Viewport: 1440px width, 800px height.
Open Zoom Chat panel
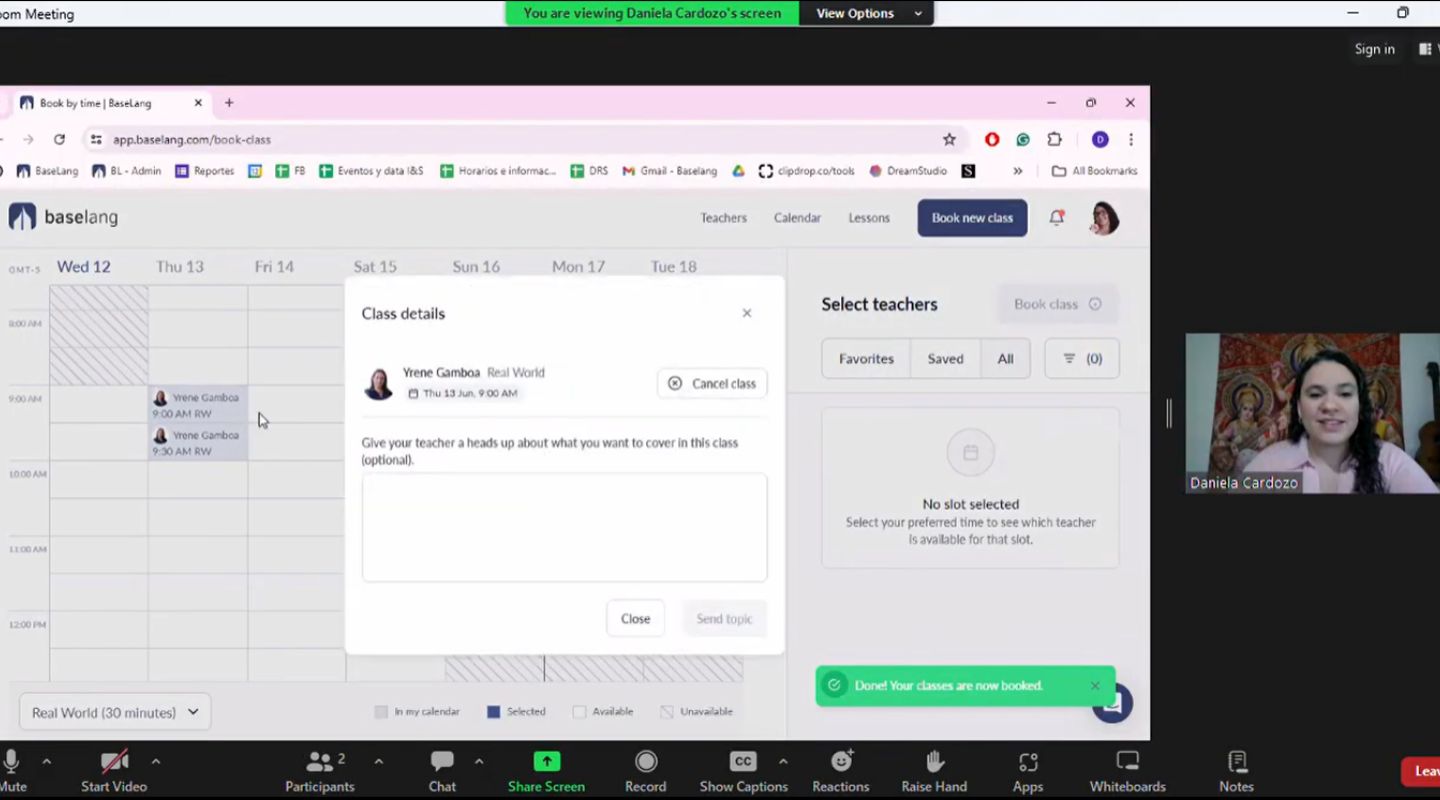442,771
